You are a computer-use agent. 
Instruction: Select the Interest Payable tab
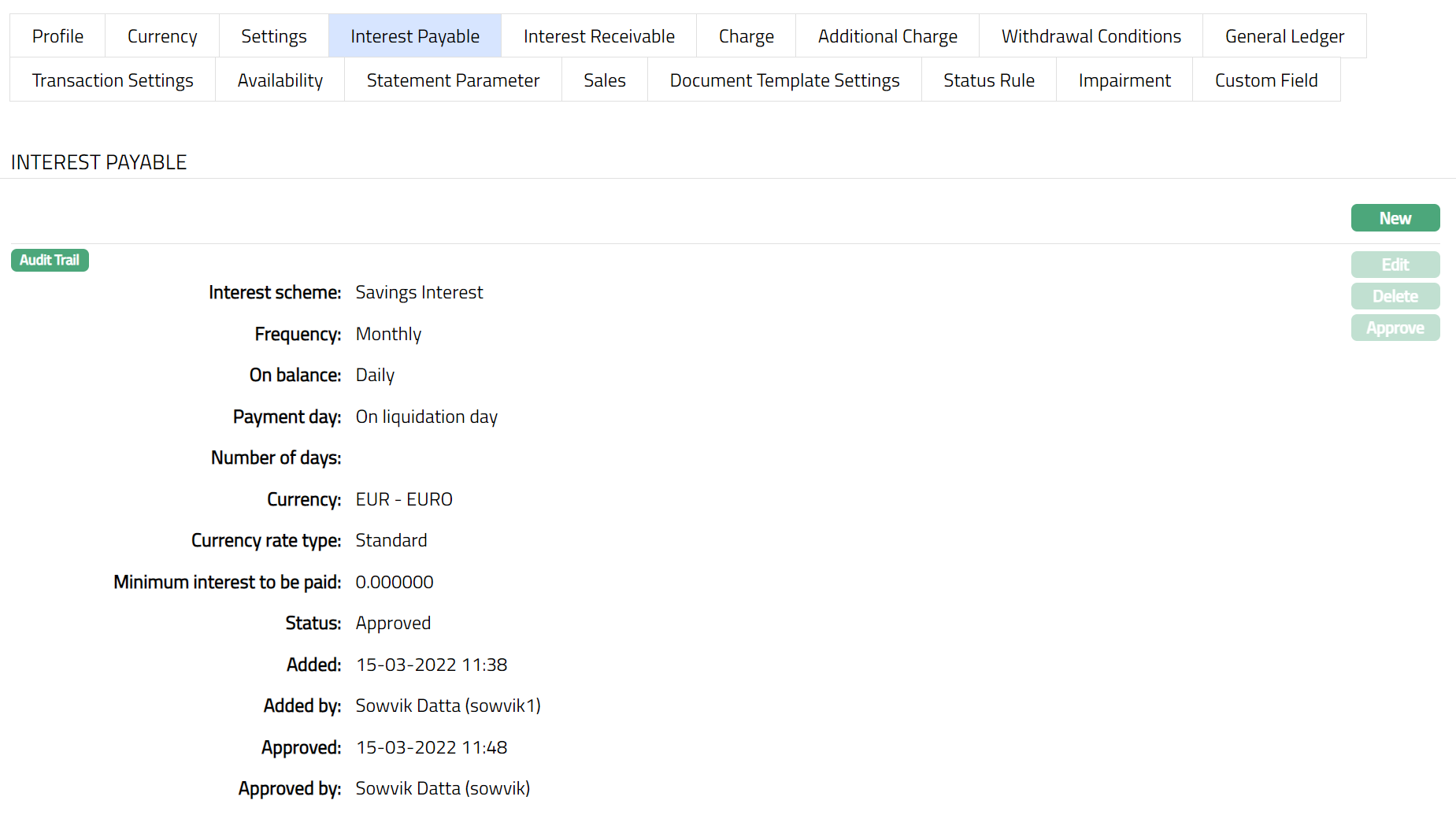coord(414,36)
